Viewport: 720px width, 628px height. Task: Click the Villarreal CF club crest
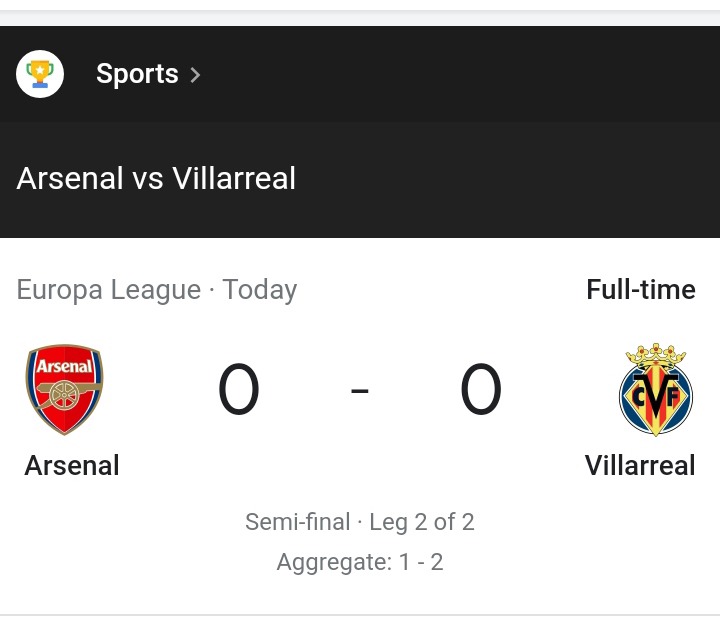pyautogui.click(x=656, y=389)
